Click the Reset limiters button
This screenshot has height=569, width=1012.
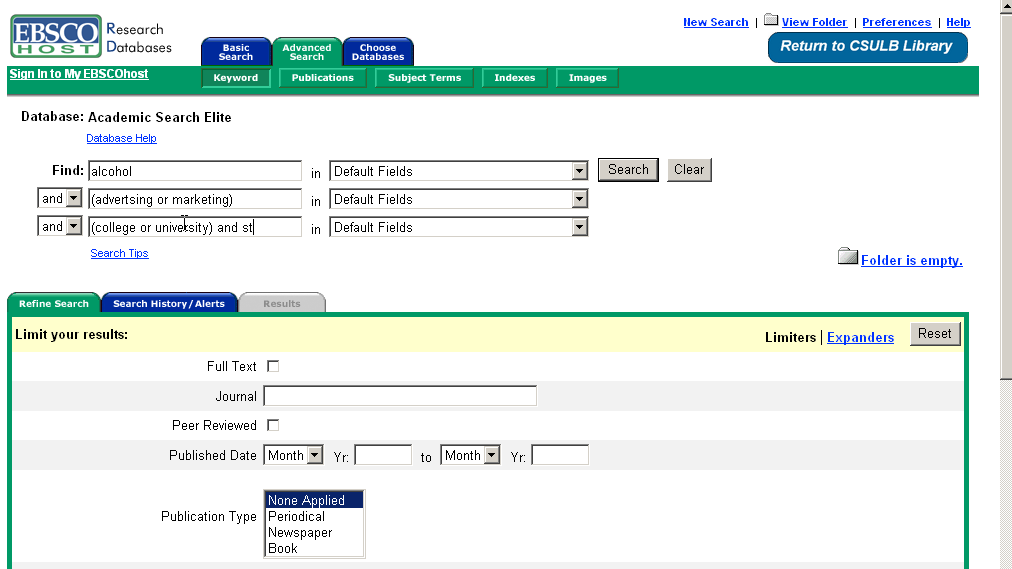tap(935, 334)
